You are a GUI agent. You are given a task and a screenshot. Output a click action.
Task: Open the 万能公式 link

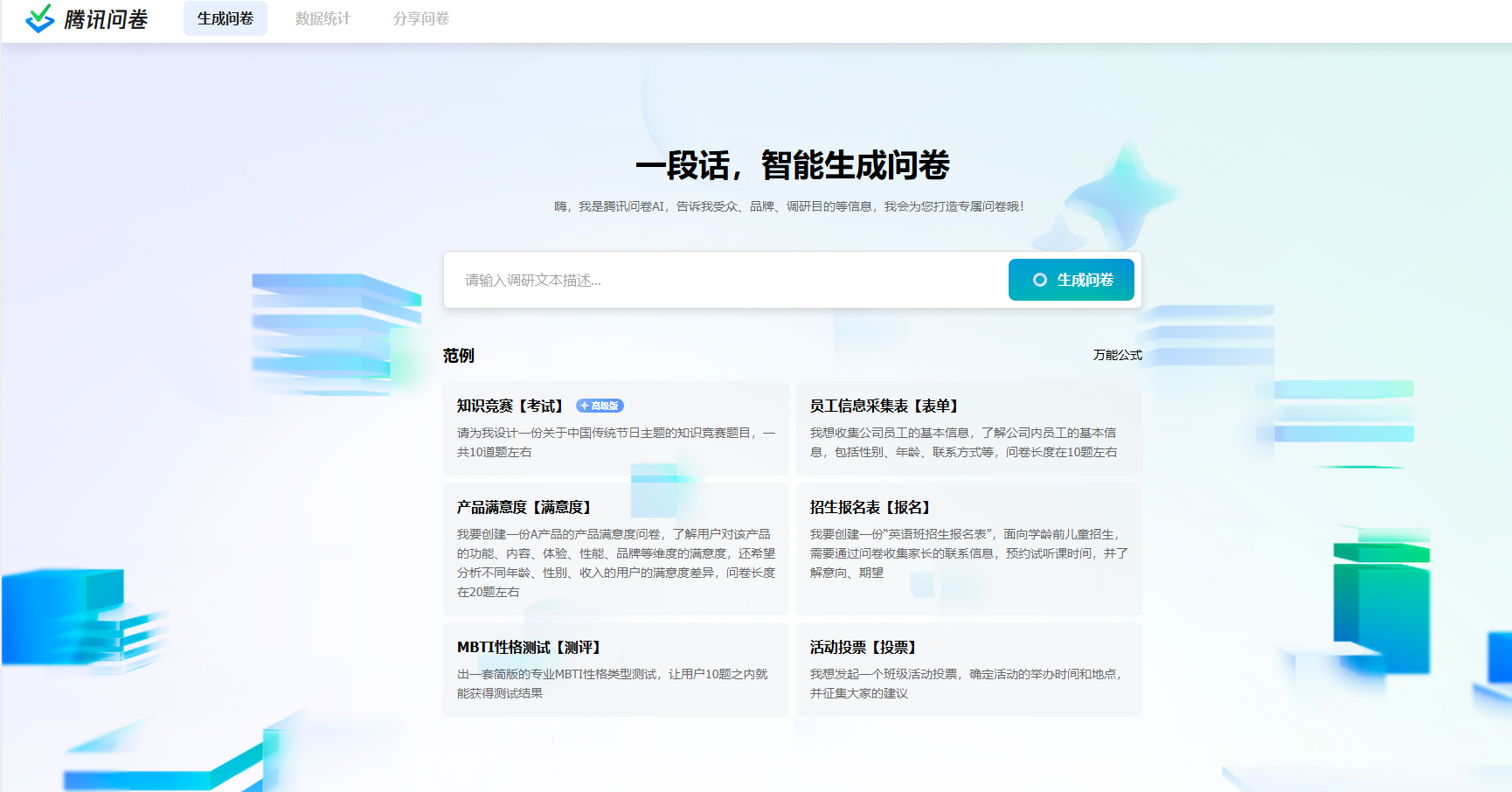[1117, 355]
